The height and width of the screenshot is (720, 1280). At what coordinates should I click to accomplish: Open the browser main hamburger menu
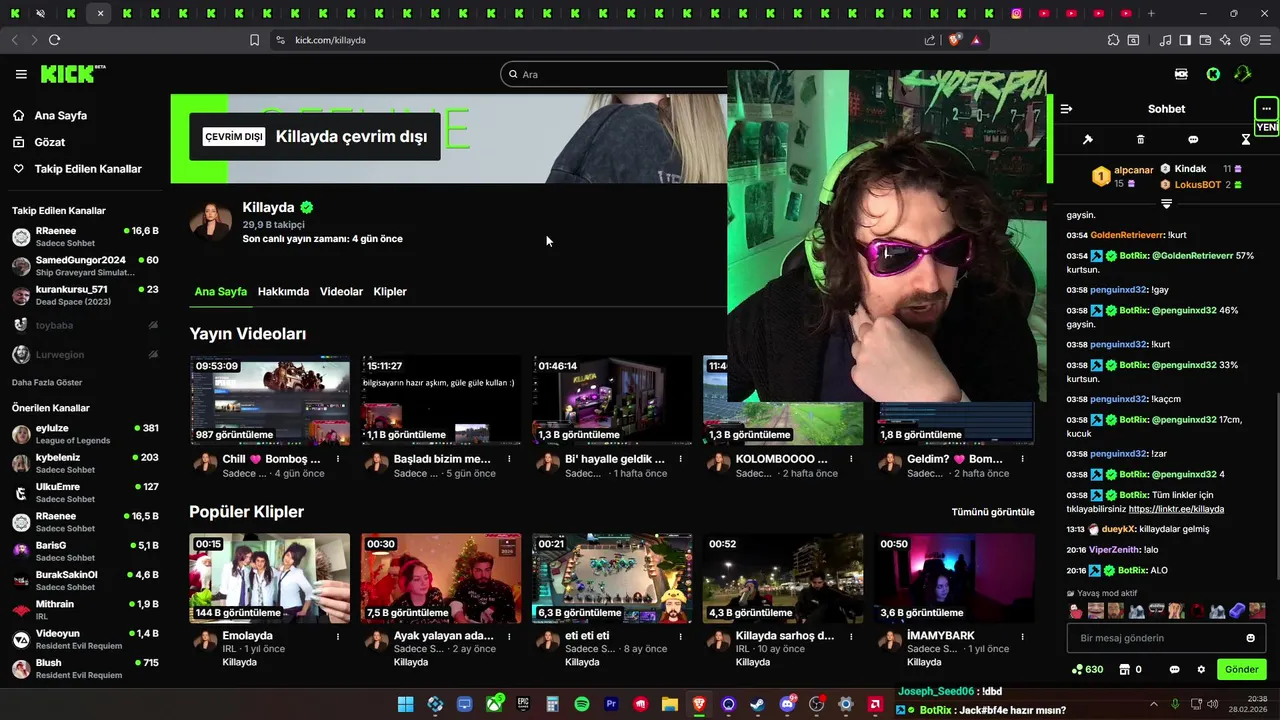[x=1265, y=40]
